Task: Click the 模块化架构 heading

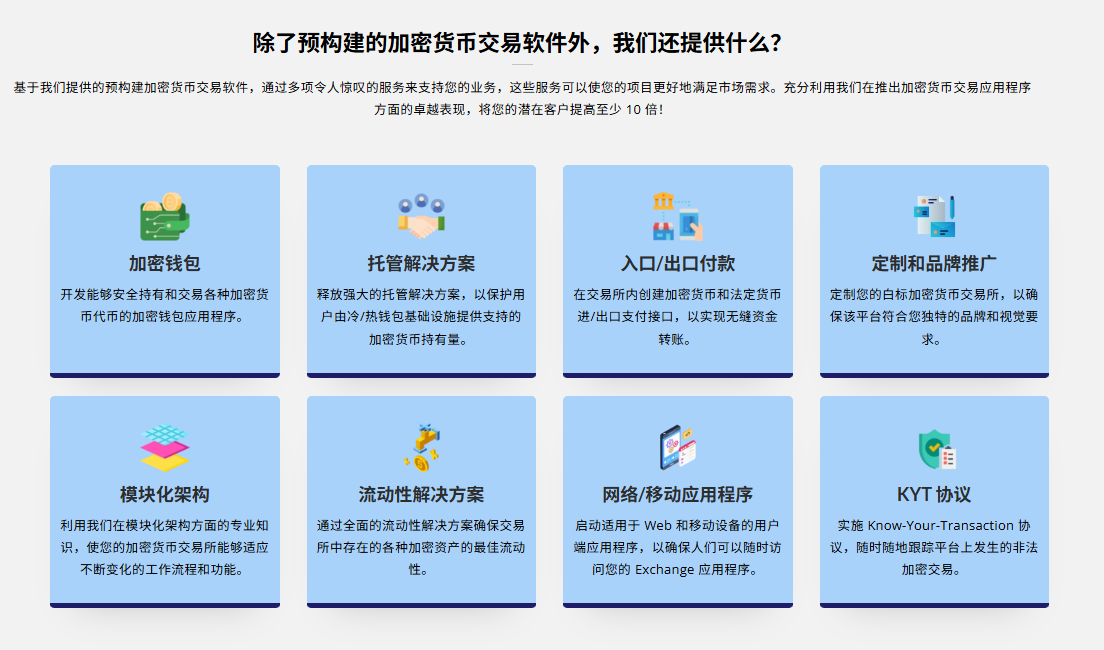Action: (x=165, y=495)
